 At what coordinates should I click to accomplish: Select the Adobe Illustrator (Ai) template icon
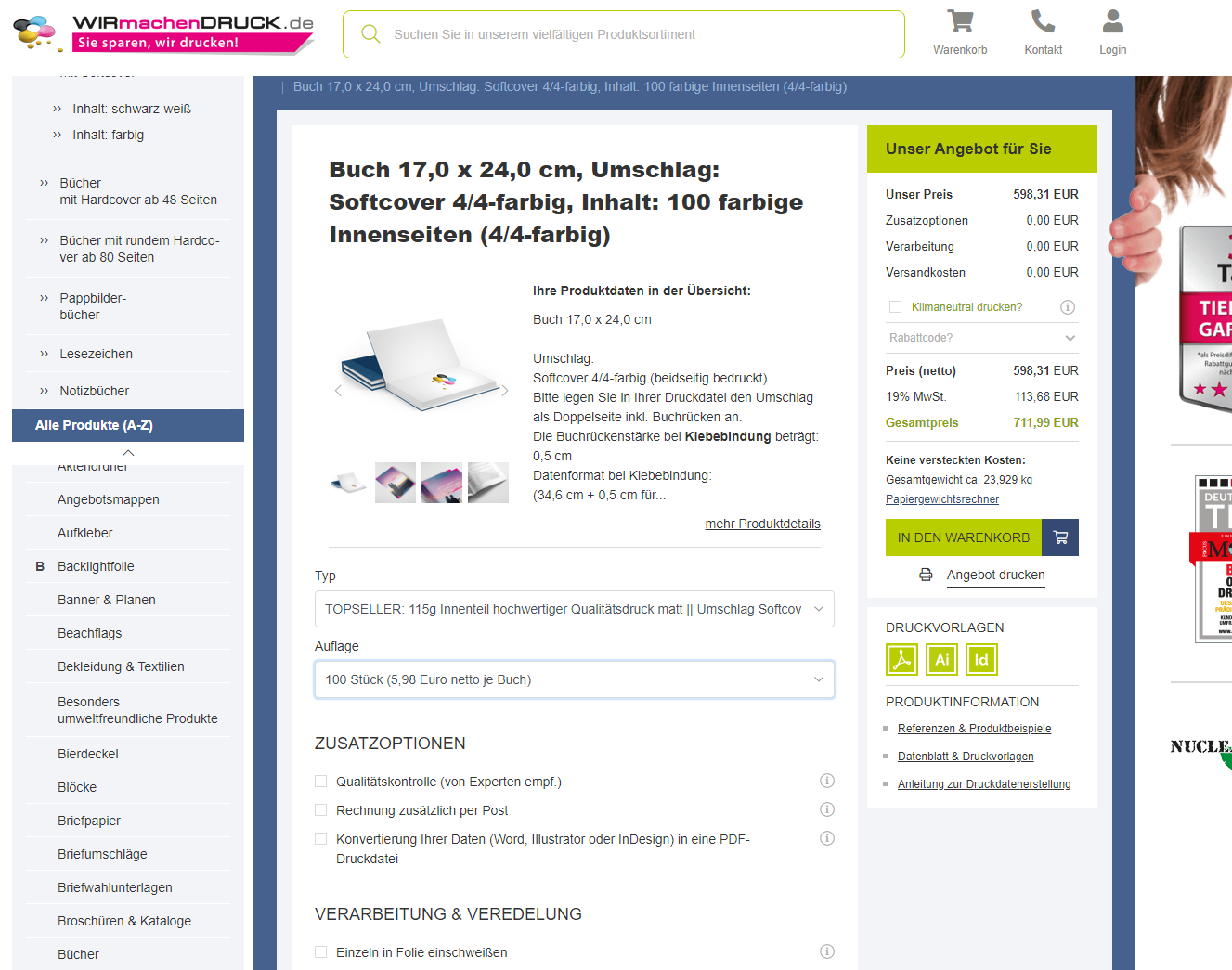tap(940, 659)
